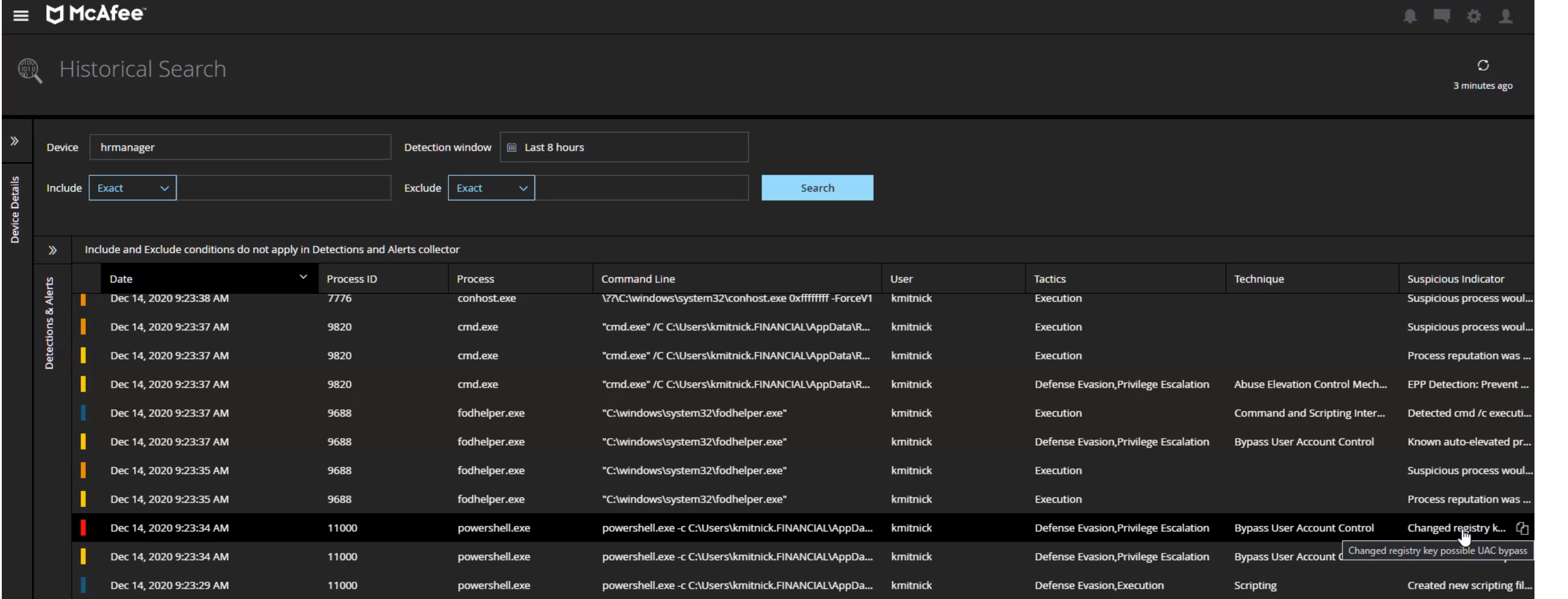
Task: Select the Process ID 7776 cell
Action: [x=339, y=298]
